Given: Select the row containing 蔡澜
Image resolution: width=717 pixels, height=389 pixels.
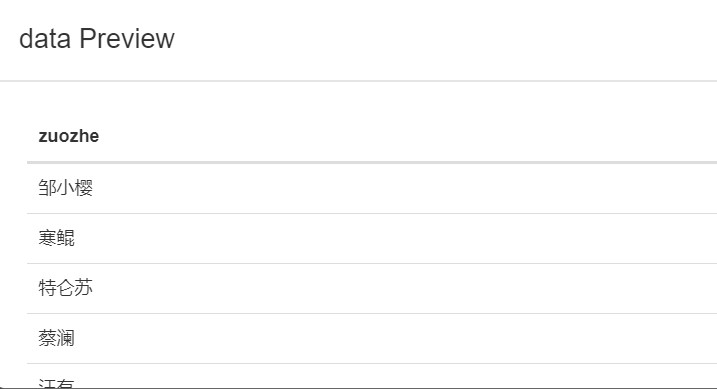Looking at the screenshot, I should click(372, 339).
